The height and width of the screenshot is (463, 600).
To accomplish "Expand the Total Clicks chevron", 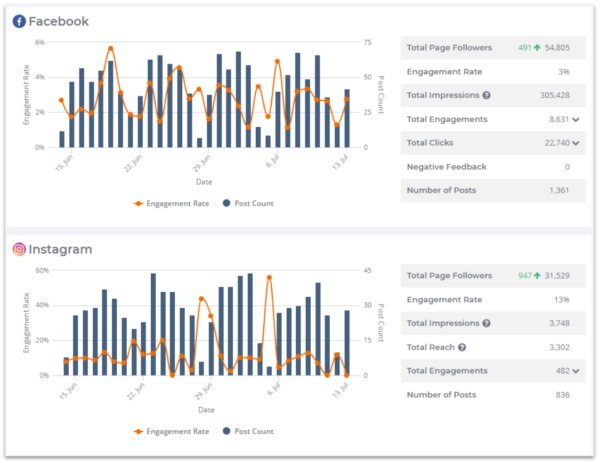I will 574,143.
